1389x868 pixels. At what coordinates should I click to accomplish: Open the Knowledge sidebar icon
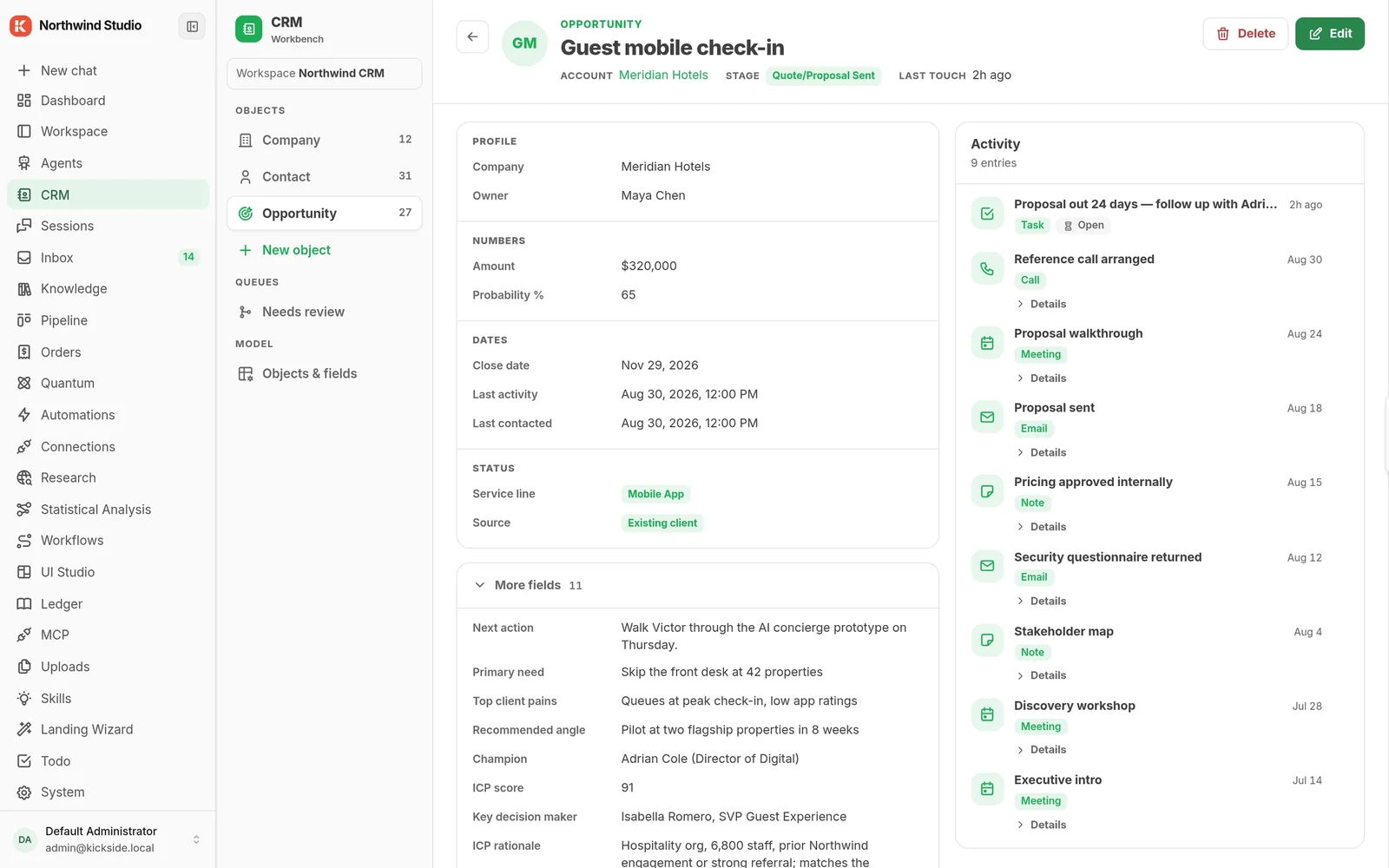pyautogui.click(x=24, y=289)
